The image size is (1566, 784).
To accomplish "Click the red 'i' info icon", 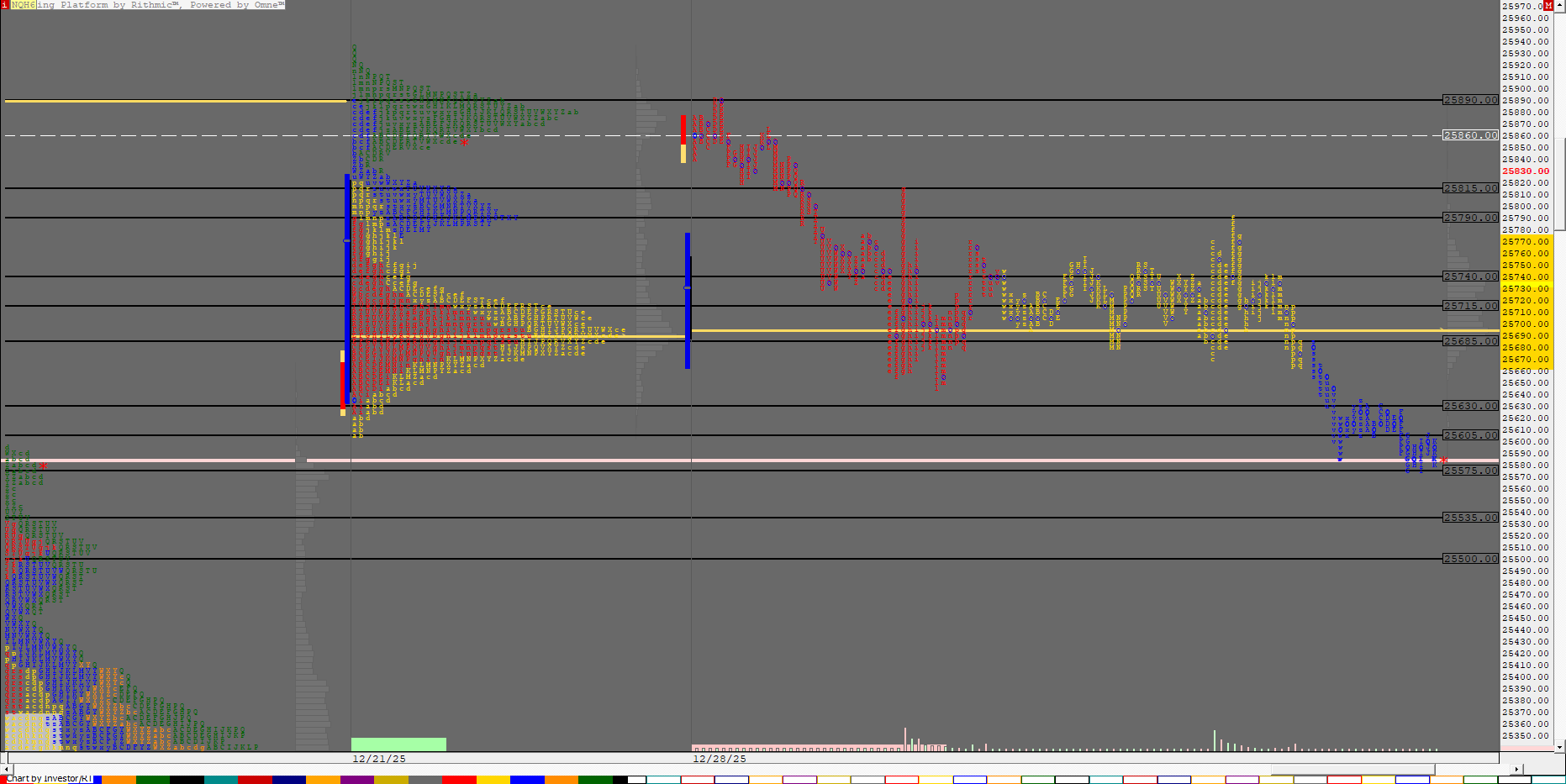I will (x=4, y=5).
